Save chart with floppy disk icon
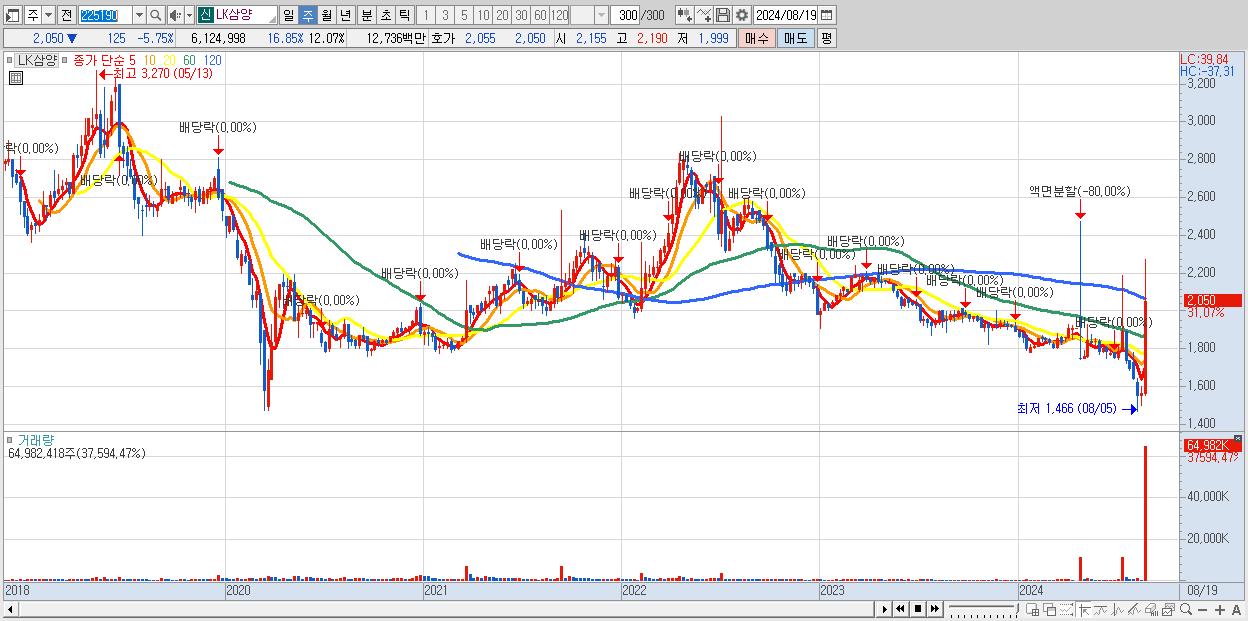The image size is (1248, 621). 722,15
